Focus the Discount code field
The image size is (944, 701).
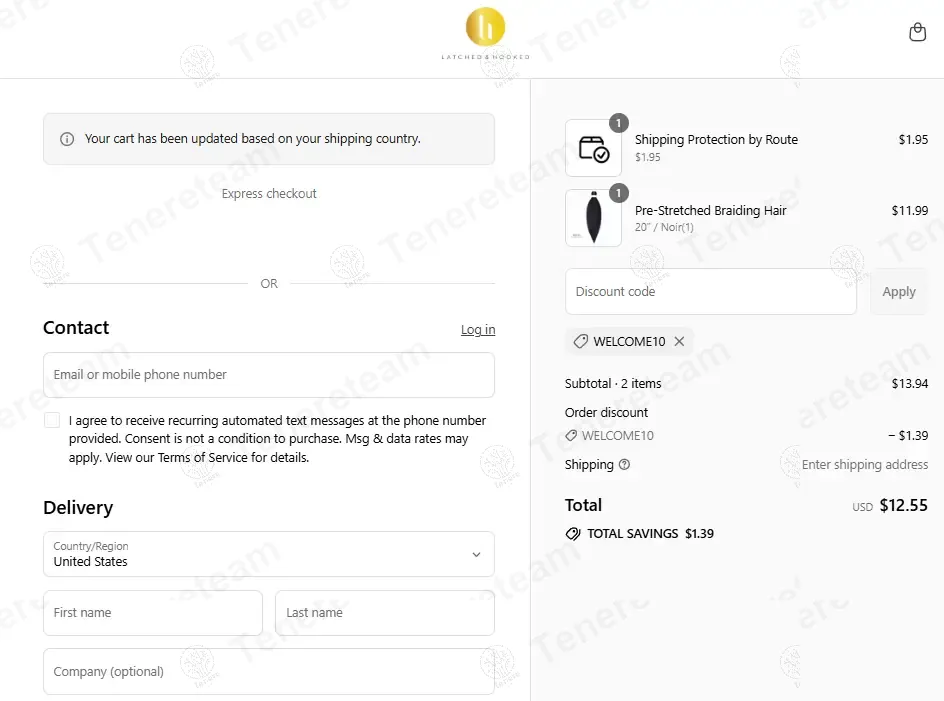710,291
